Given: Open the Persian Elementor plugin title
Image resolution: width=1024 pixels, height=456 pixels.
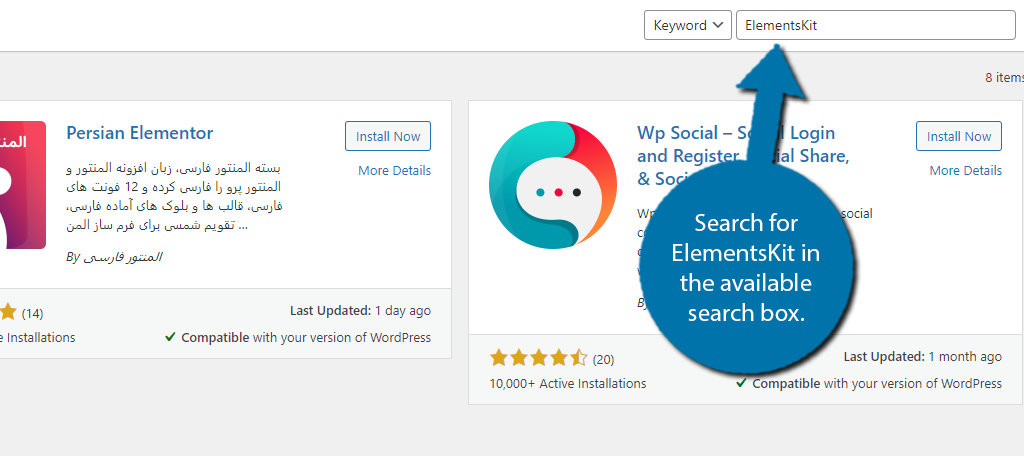Looking at the screenshot, I should (x=140, y=133).
